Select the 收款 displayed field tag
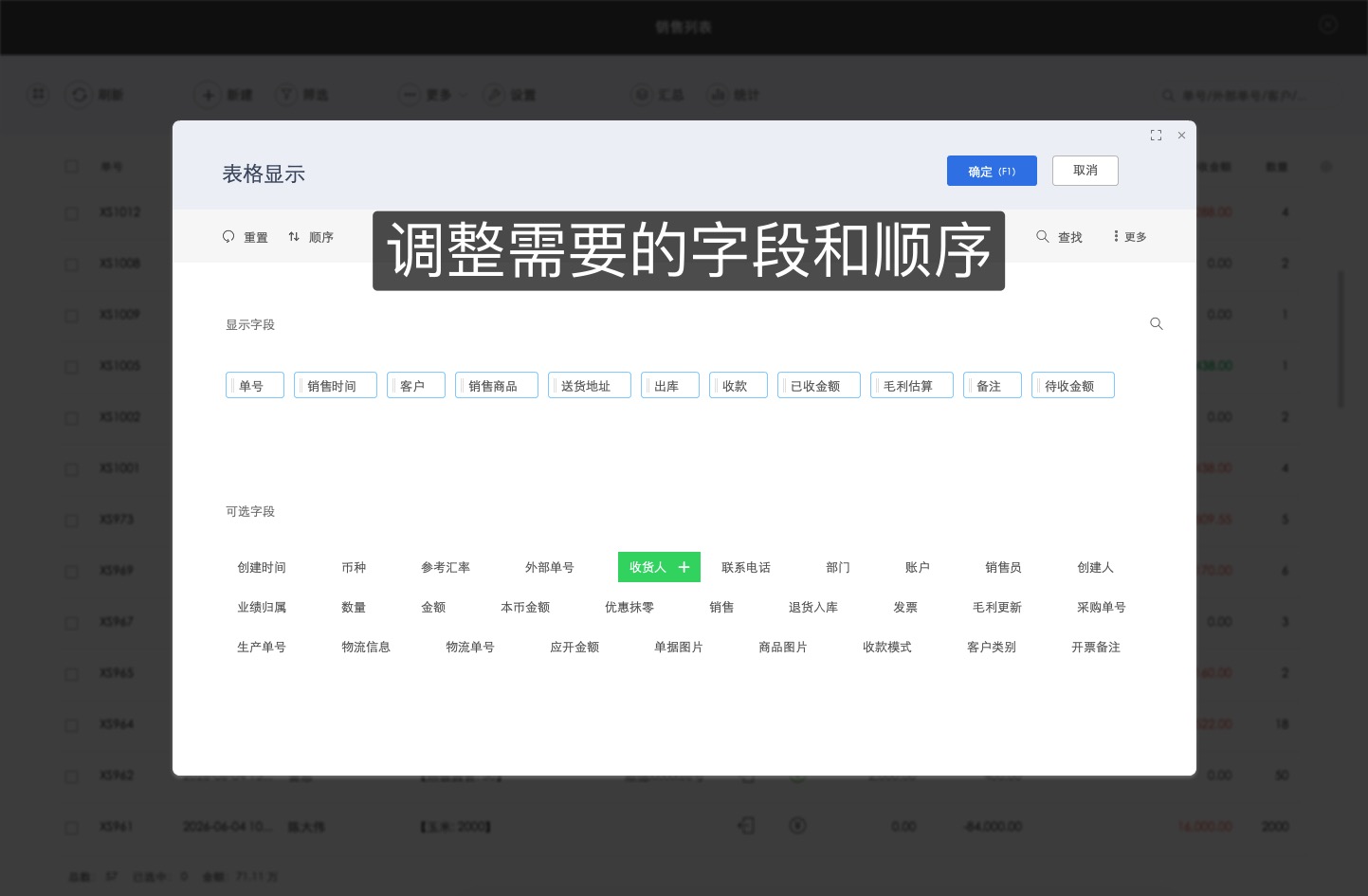This screenshot has width=1368, height=896. pos(739,386)
